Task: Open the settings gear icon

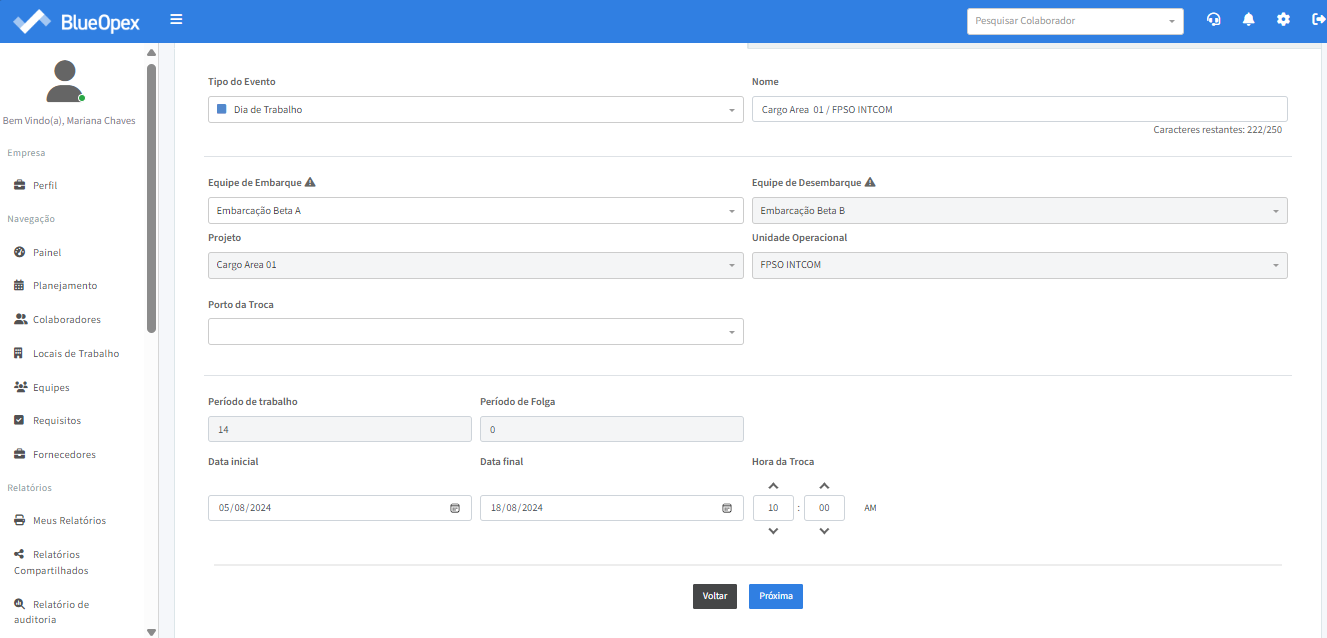Action: 1283,19
